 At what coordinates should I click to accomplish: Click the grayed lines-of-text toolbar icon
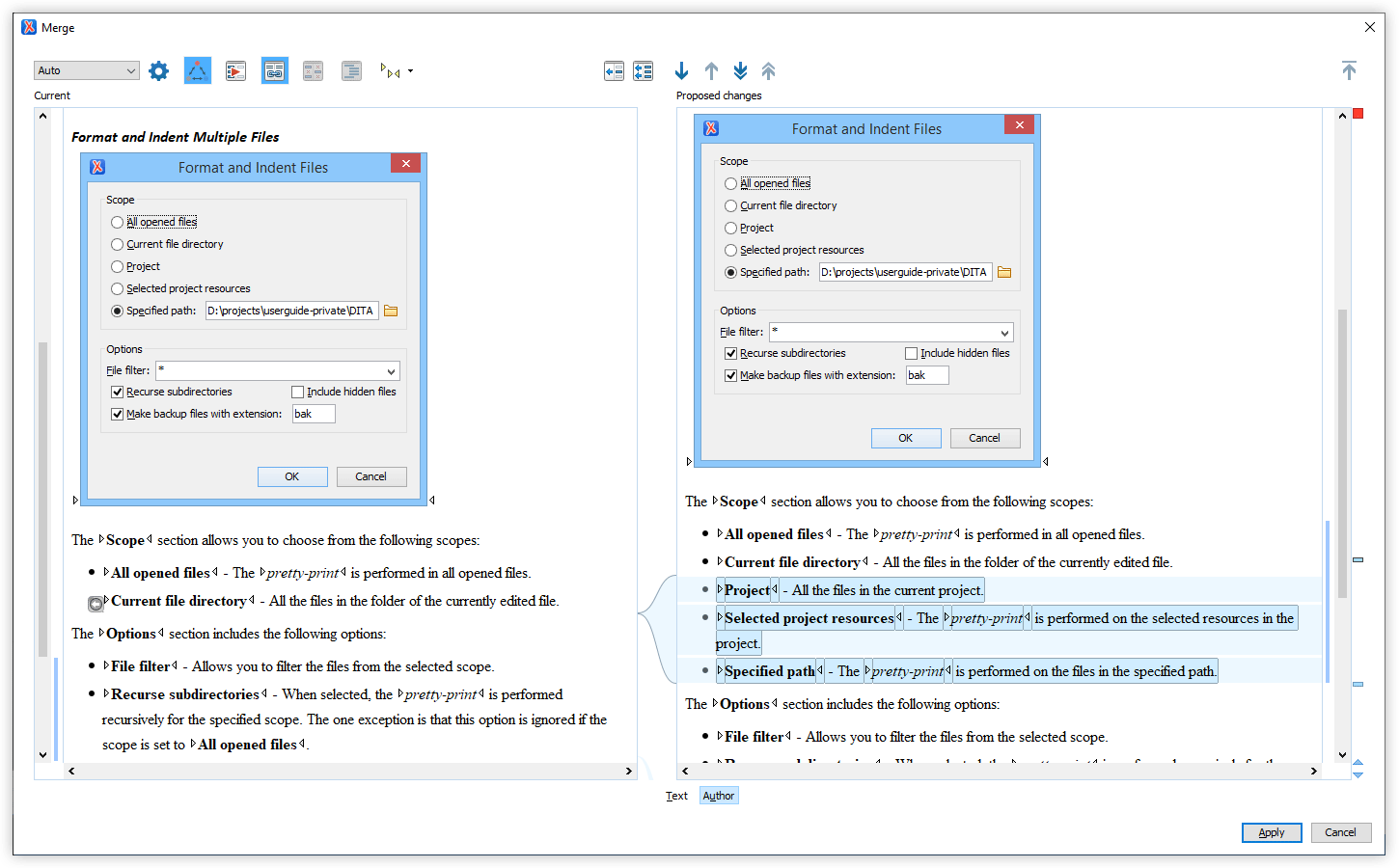351,70
